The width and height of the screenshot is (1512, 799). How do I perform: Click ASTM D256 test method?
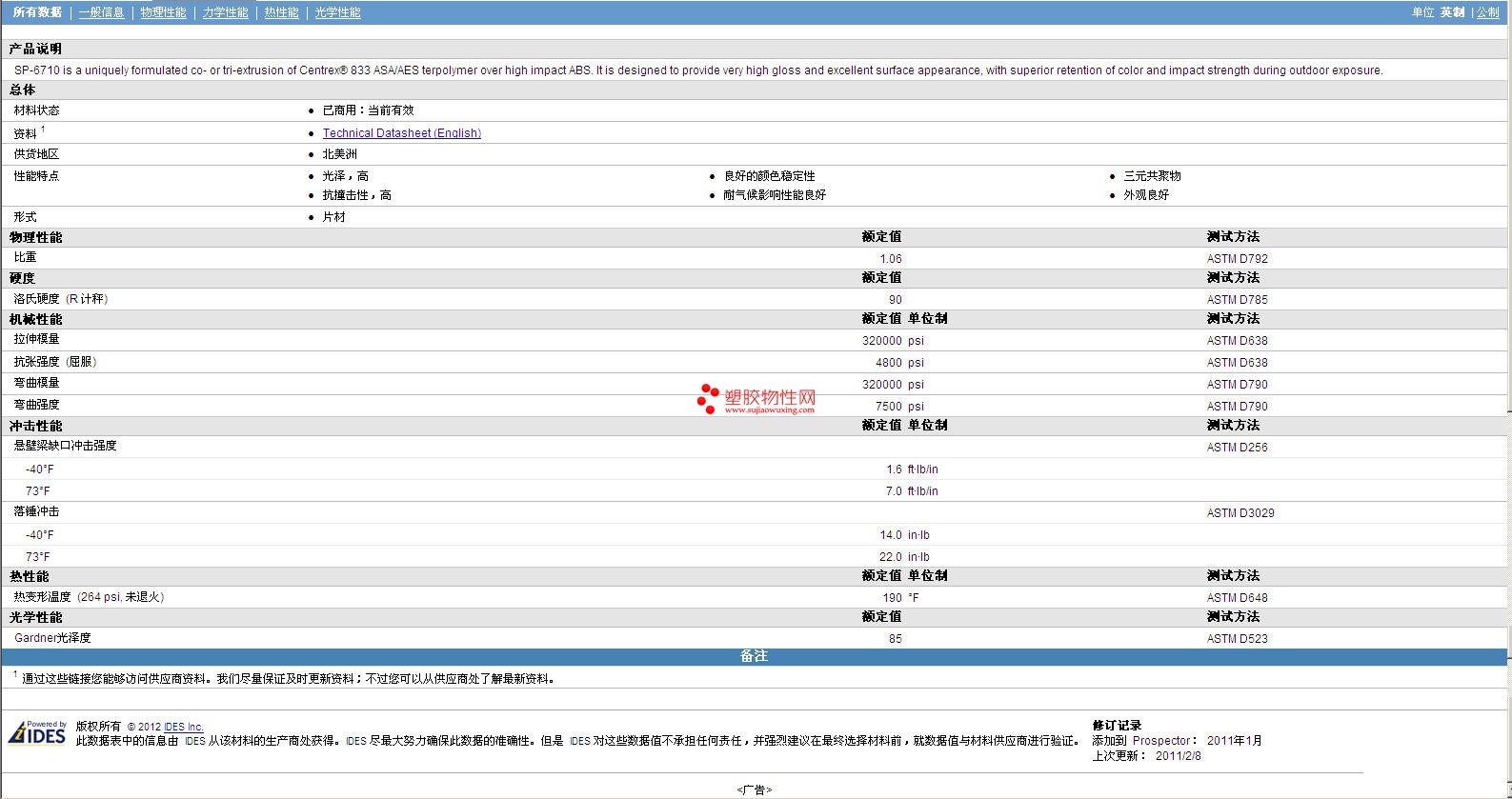pyautogui.click(x=1238, y=448)
